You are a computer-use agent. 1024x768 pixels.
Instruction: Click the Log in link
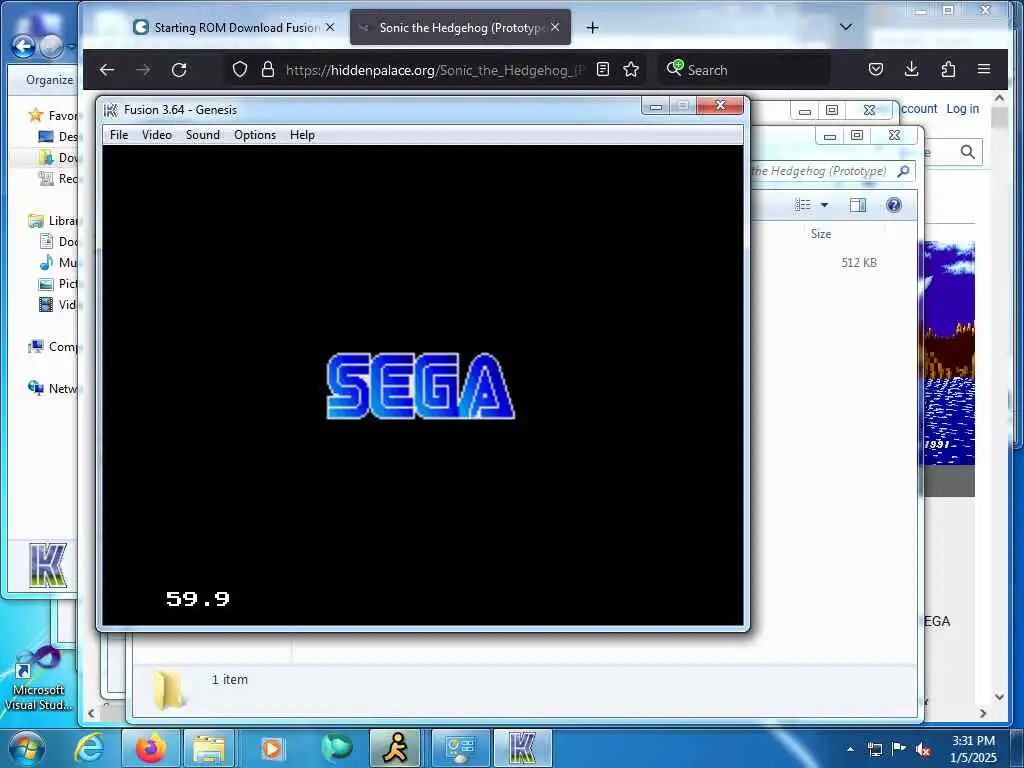(963, 109)
